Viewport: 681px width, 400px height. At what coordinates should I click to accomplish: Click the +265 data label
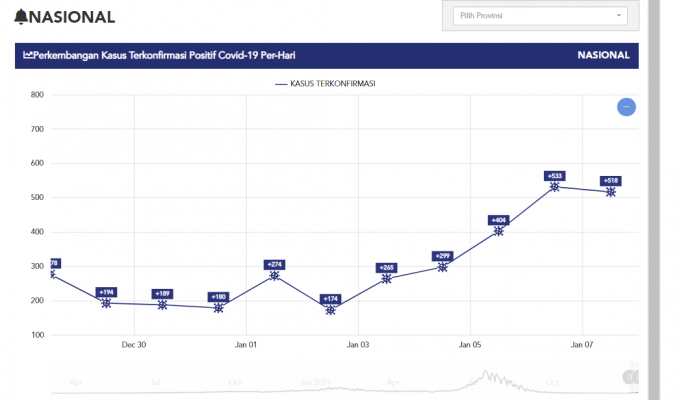click(387, 268)
